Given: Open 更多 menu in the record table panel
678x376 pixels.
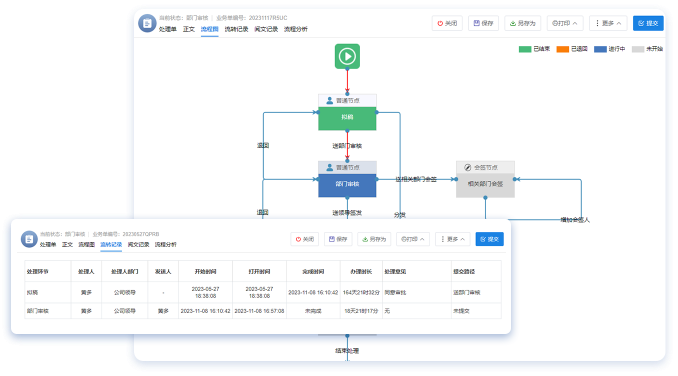Looking at the screenshot, I should [x=452, y=239].
